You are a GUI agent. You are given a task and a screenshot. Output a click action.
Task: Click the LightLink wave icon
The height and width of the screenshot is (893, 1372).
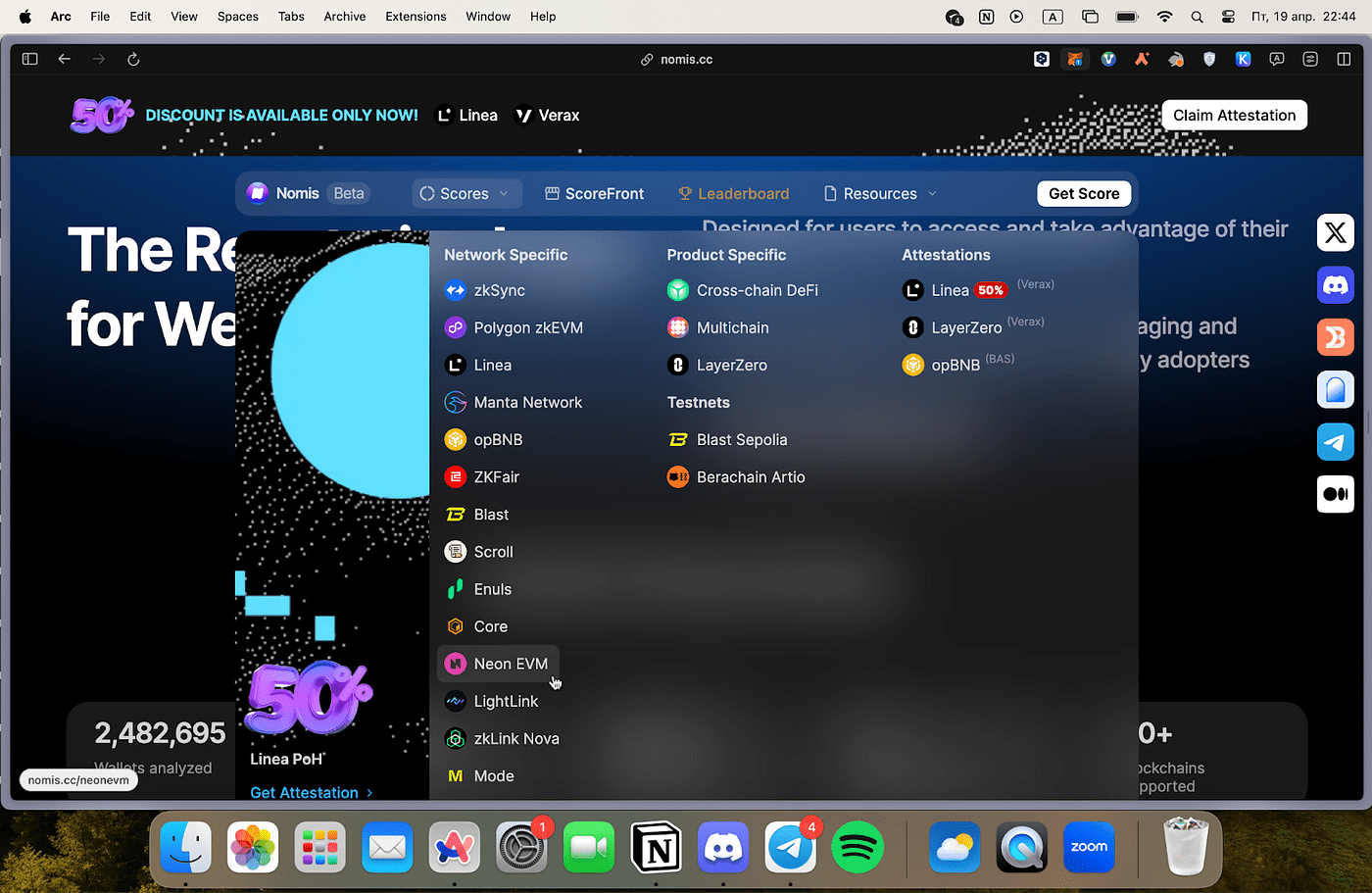[455, 701]
